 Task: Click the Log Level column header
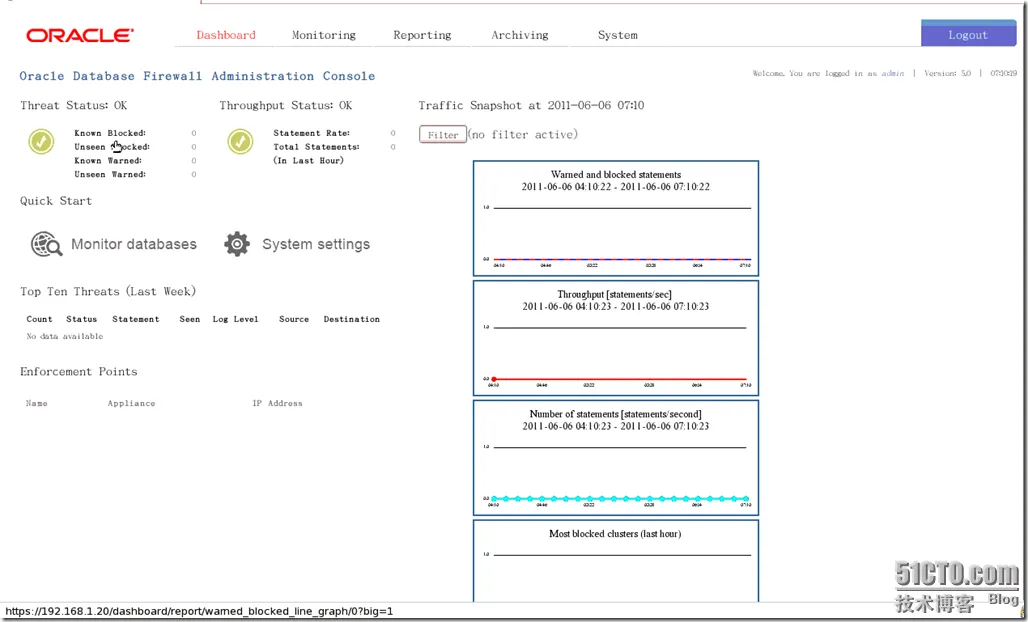[x=235, y=319]
